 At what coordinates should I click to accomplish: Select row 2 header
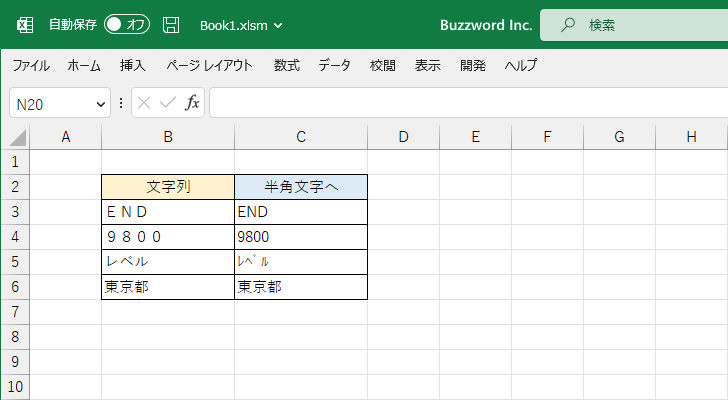[x=15, y=187]
